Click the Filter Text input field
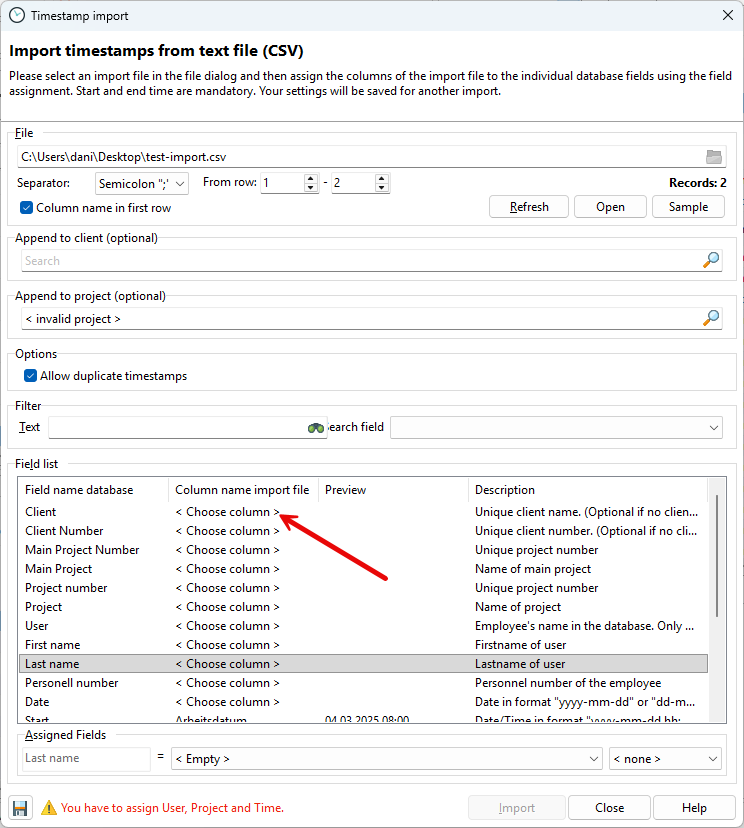Viewport: 744px width, 828px height. [x=176, y=428]
